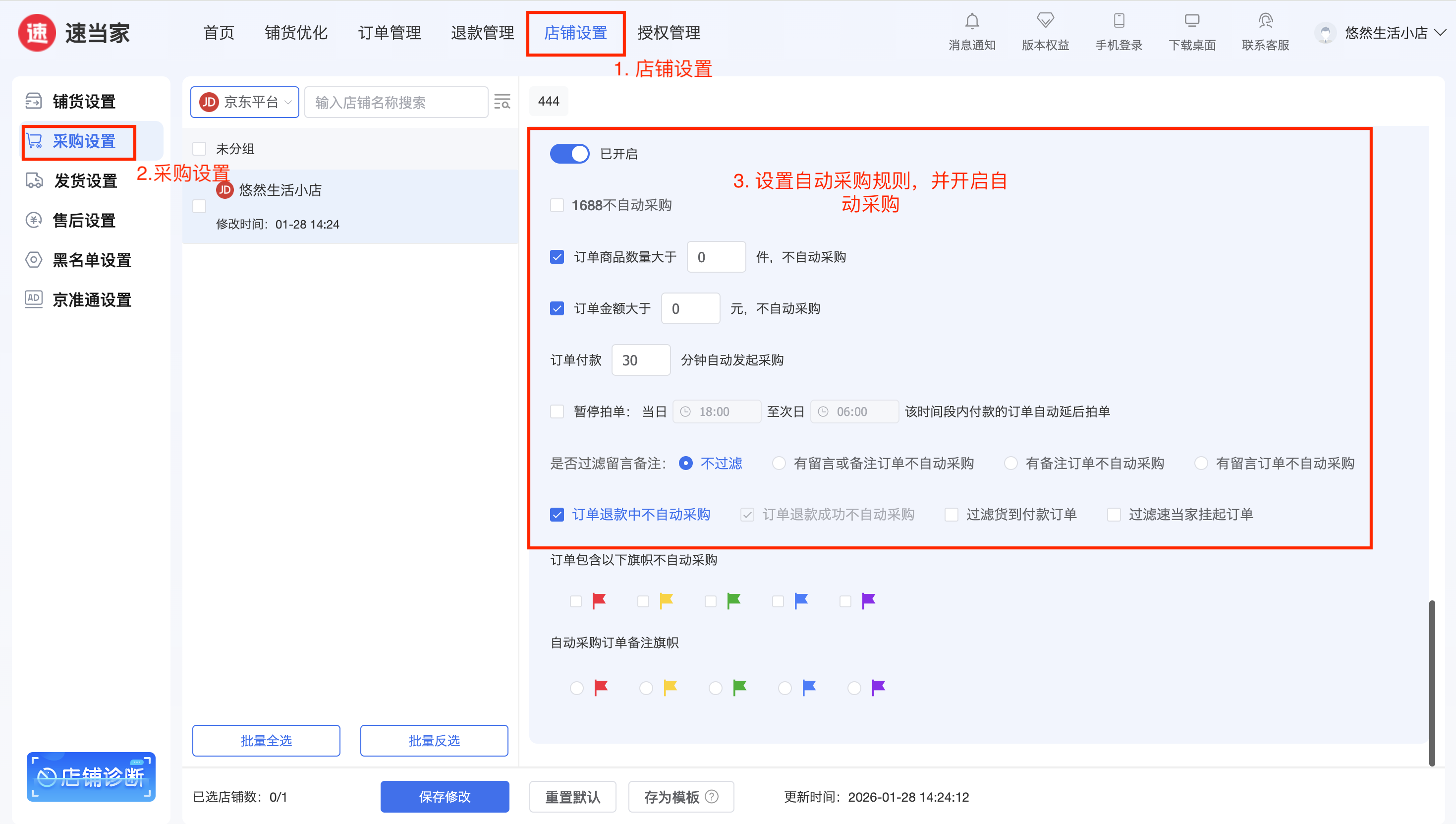Select 有备注订单不自动采购 radio option
The height and width of the screenshot is (824, 1456).
[1011, 463]
